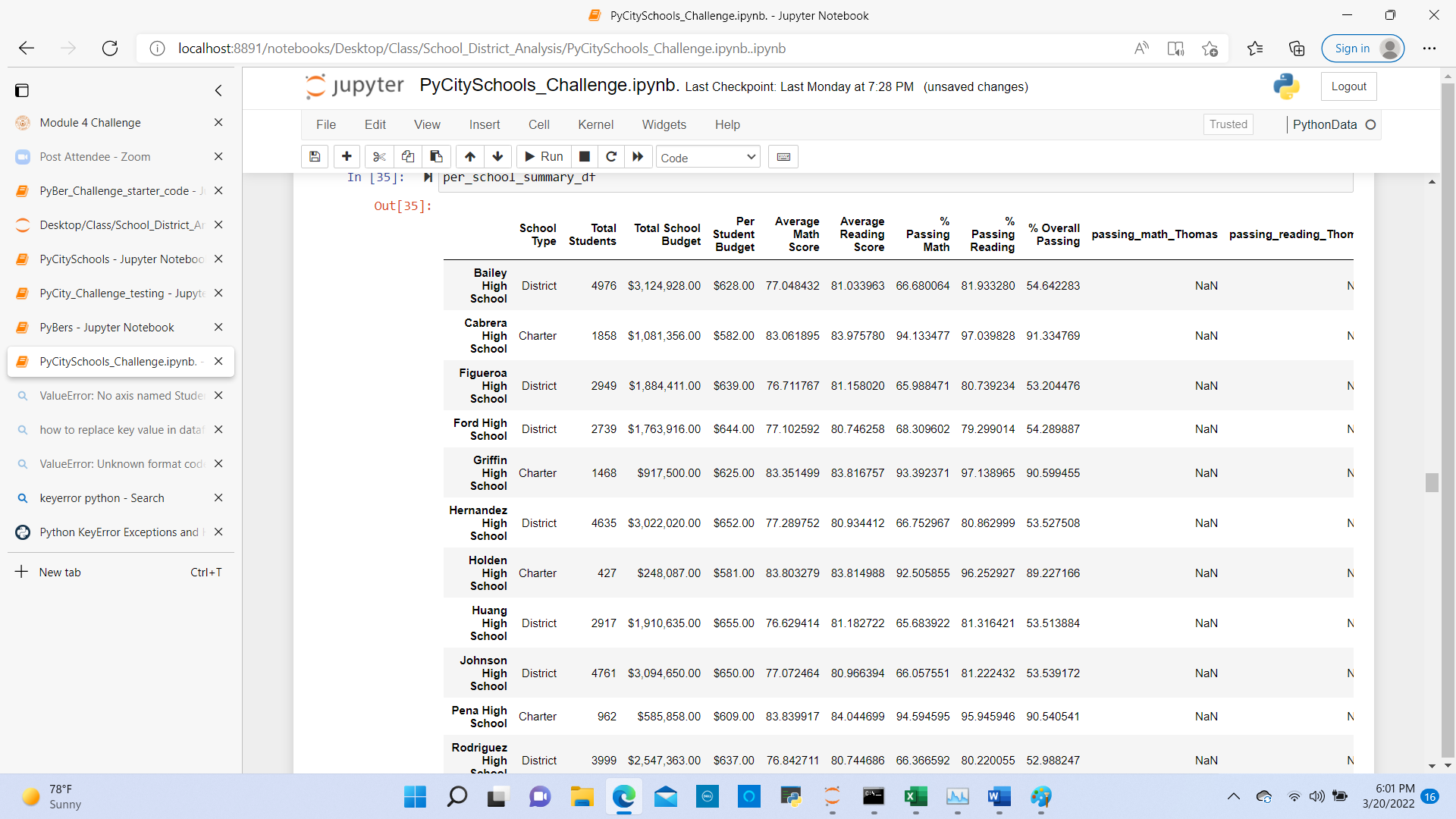1456x819 pixels.
Task: Toggle output collapse arrow beside cell 35
Action: click(x=428, y=177)
